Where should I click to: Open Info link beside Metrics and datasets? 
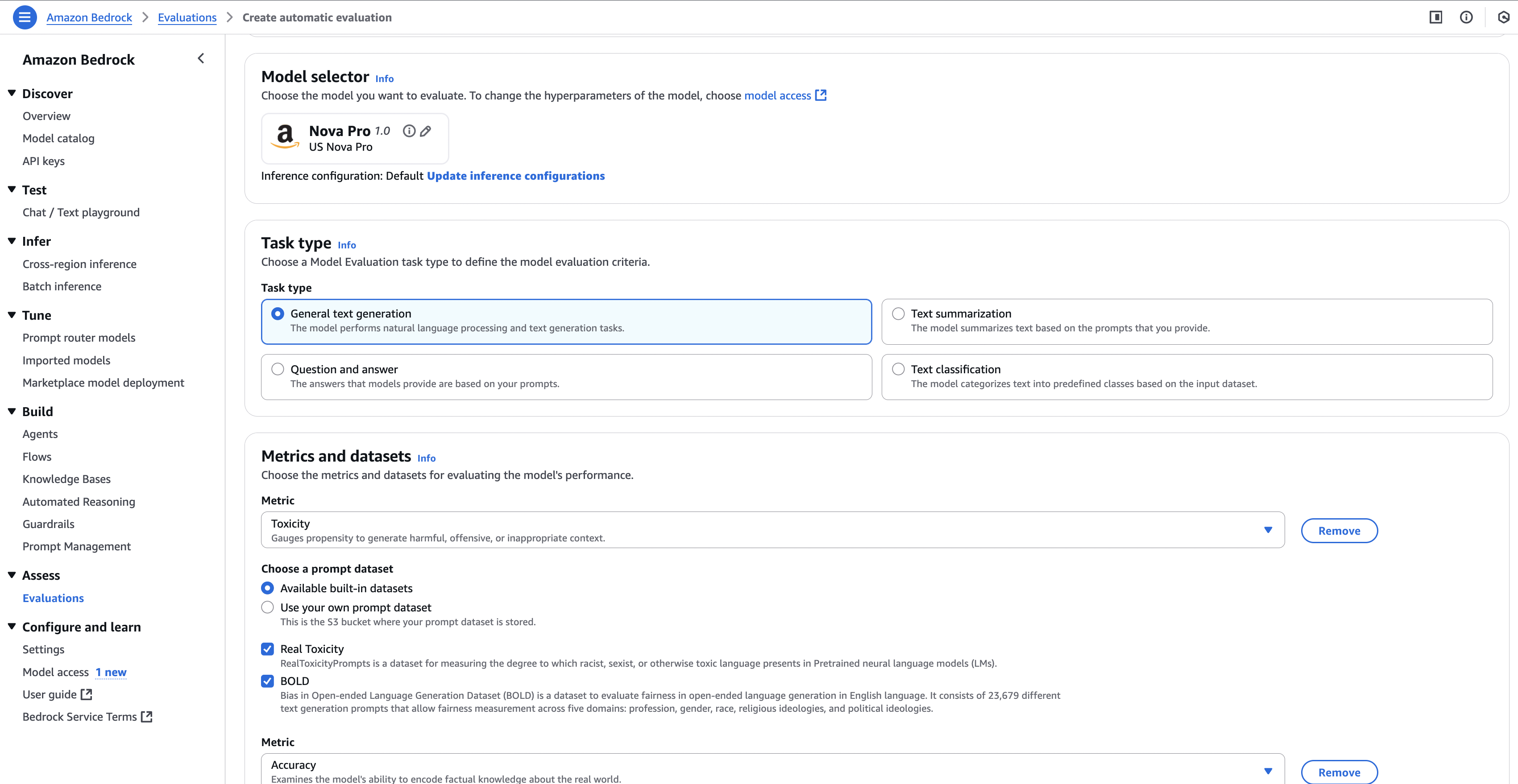coord(426,458)
